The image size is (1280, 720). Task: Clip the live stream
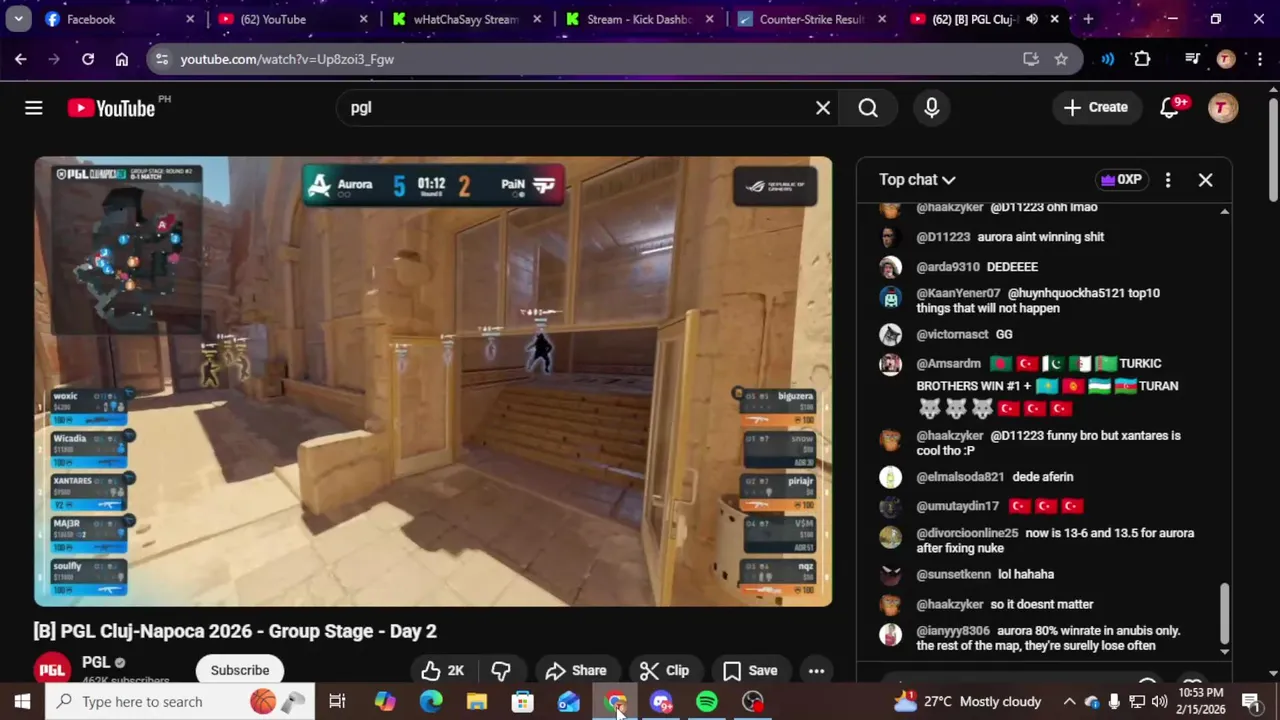coord(665,671)
